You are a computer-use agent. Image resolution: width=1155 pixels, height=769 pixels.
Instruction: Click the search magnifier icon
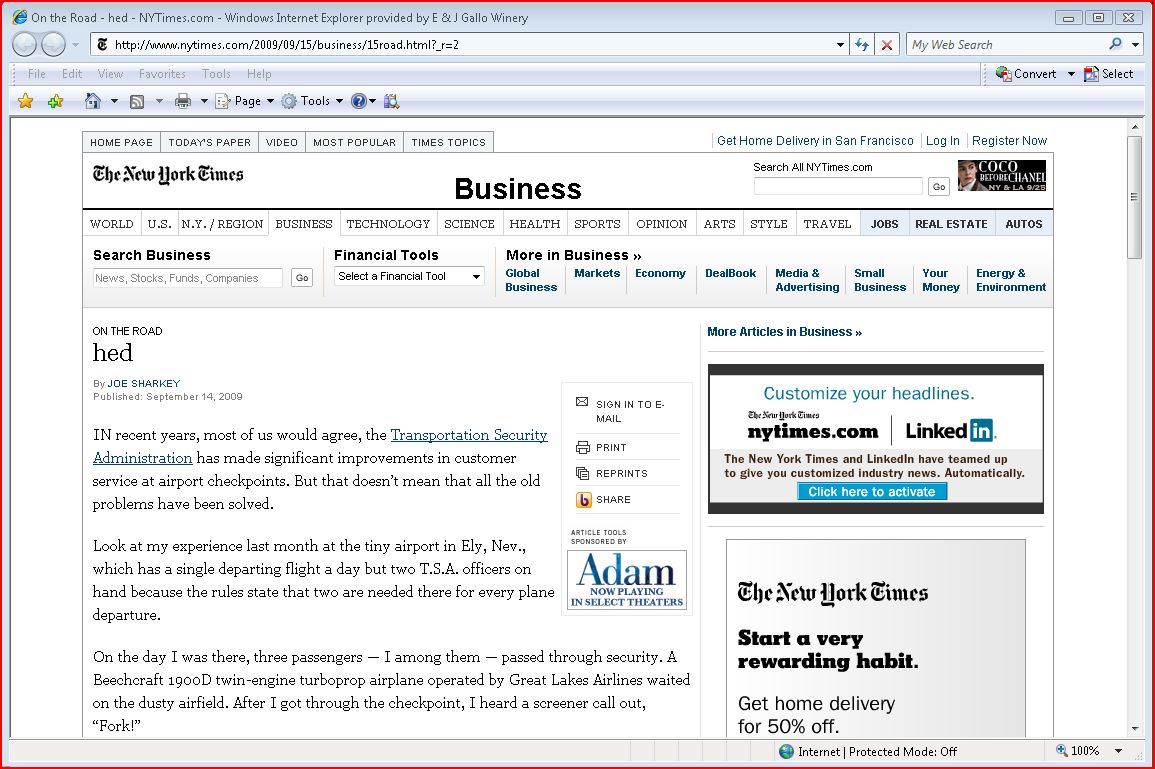[x=1116, y=45]
